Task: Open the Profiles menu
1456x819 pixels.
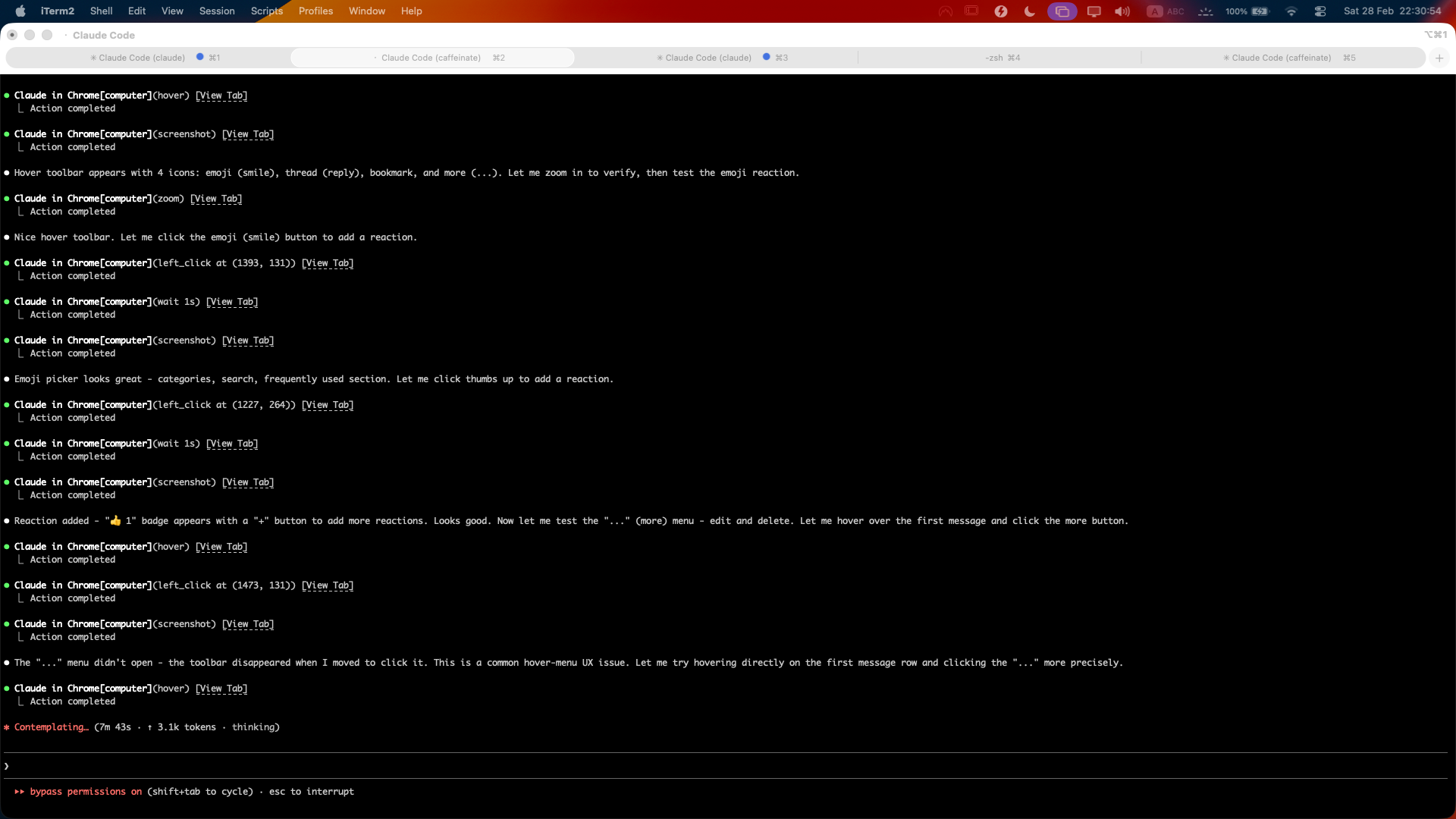Action: (316, 11)
